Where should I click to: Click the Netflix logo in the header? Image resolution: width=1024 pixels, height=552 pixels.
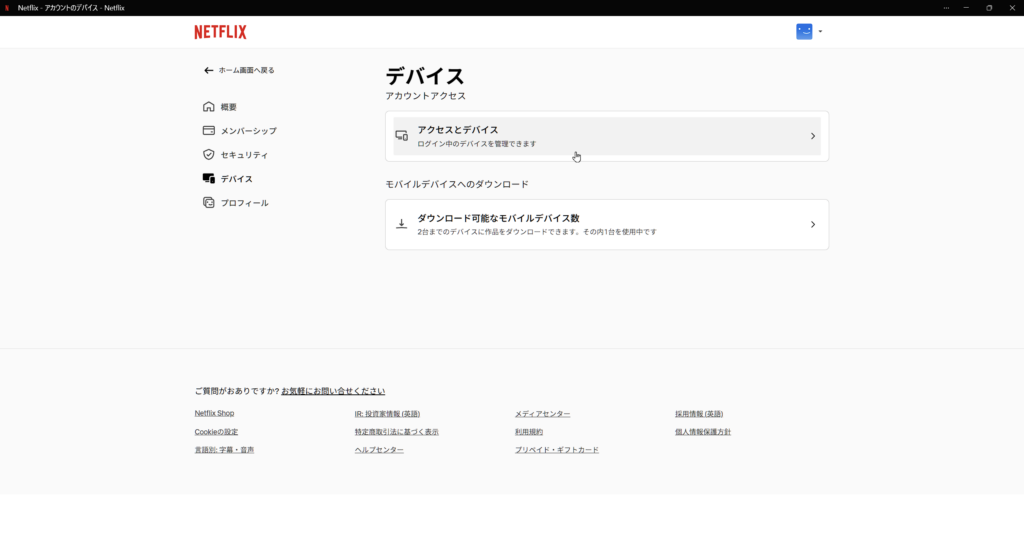click(x=220, y=32)
